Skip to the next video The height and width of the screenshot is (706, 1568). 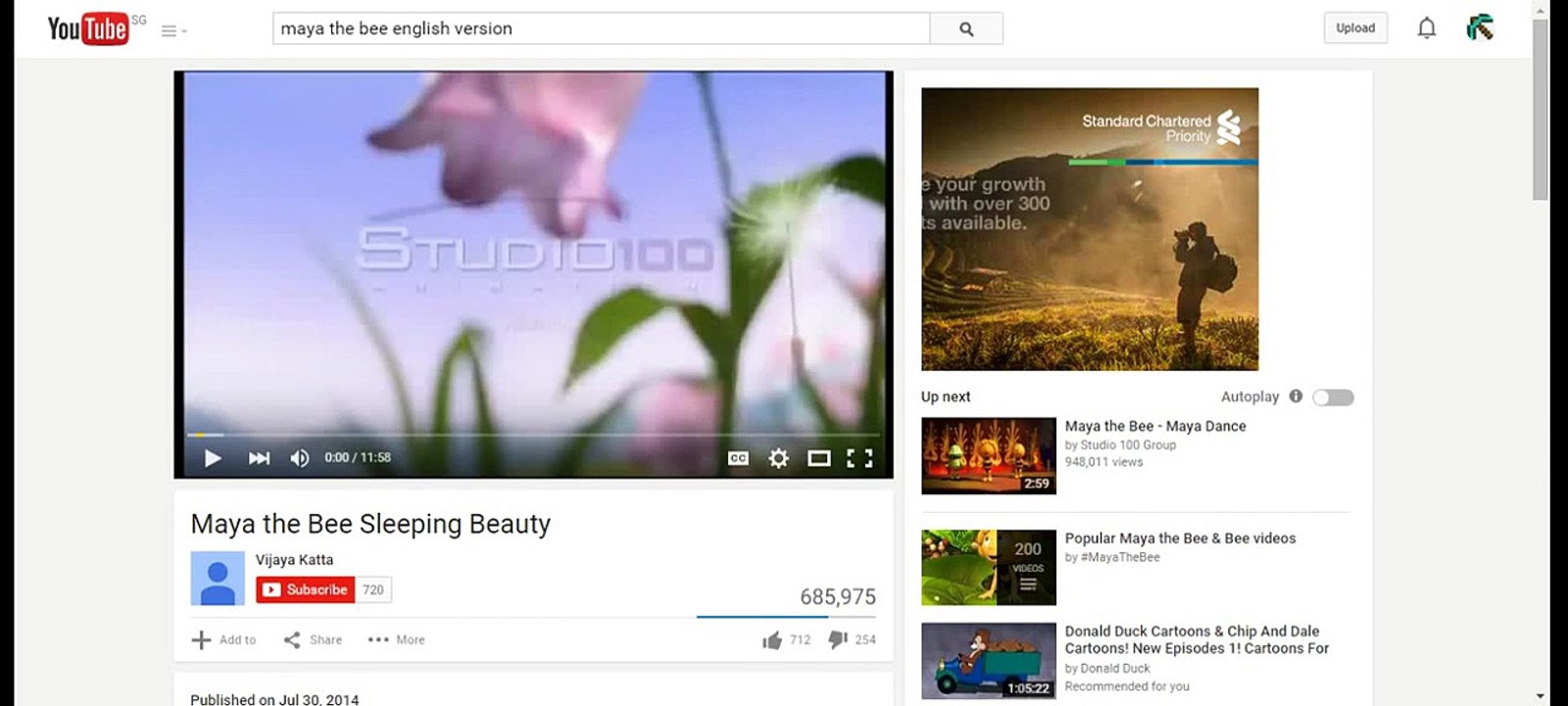pyautogui.click(x=259, y=458)
